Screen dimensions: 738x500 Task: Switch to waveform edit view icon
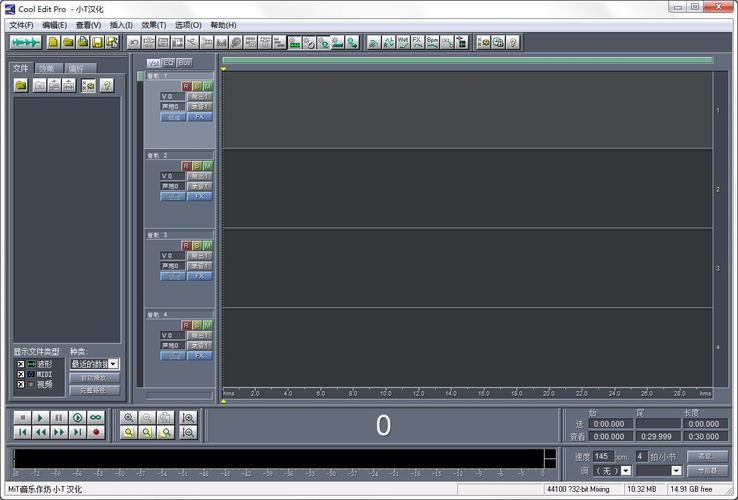point(25,43)
